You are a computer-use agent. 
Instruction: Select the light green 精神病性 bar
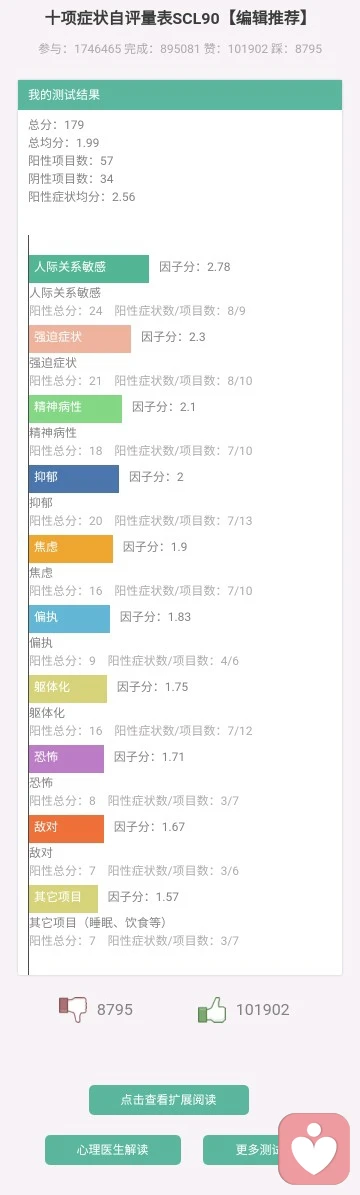click(x=76, y=408)
